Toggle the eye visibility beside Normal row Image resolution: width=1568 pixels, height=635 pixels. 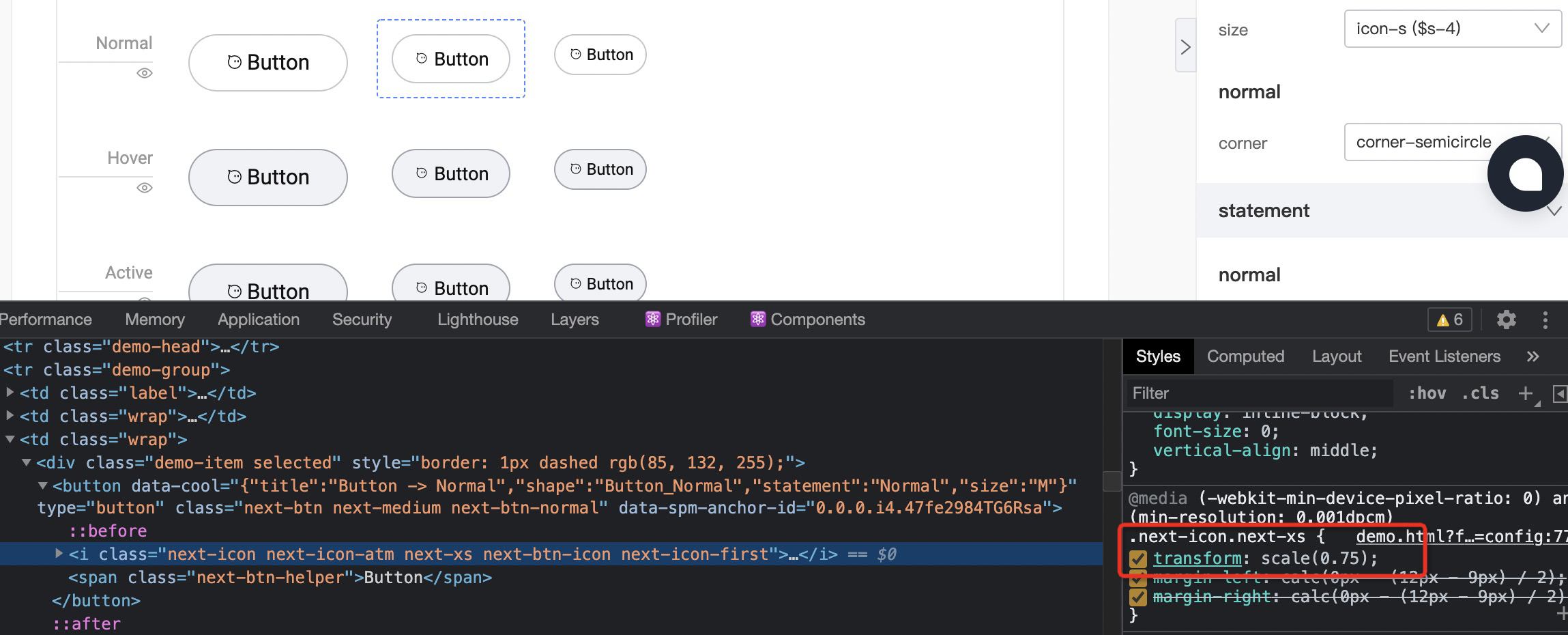[x=144, y=73]
